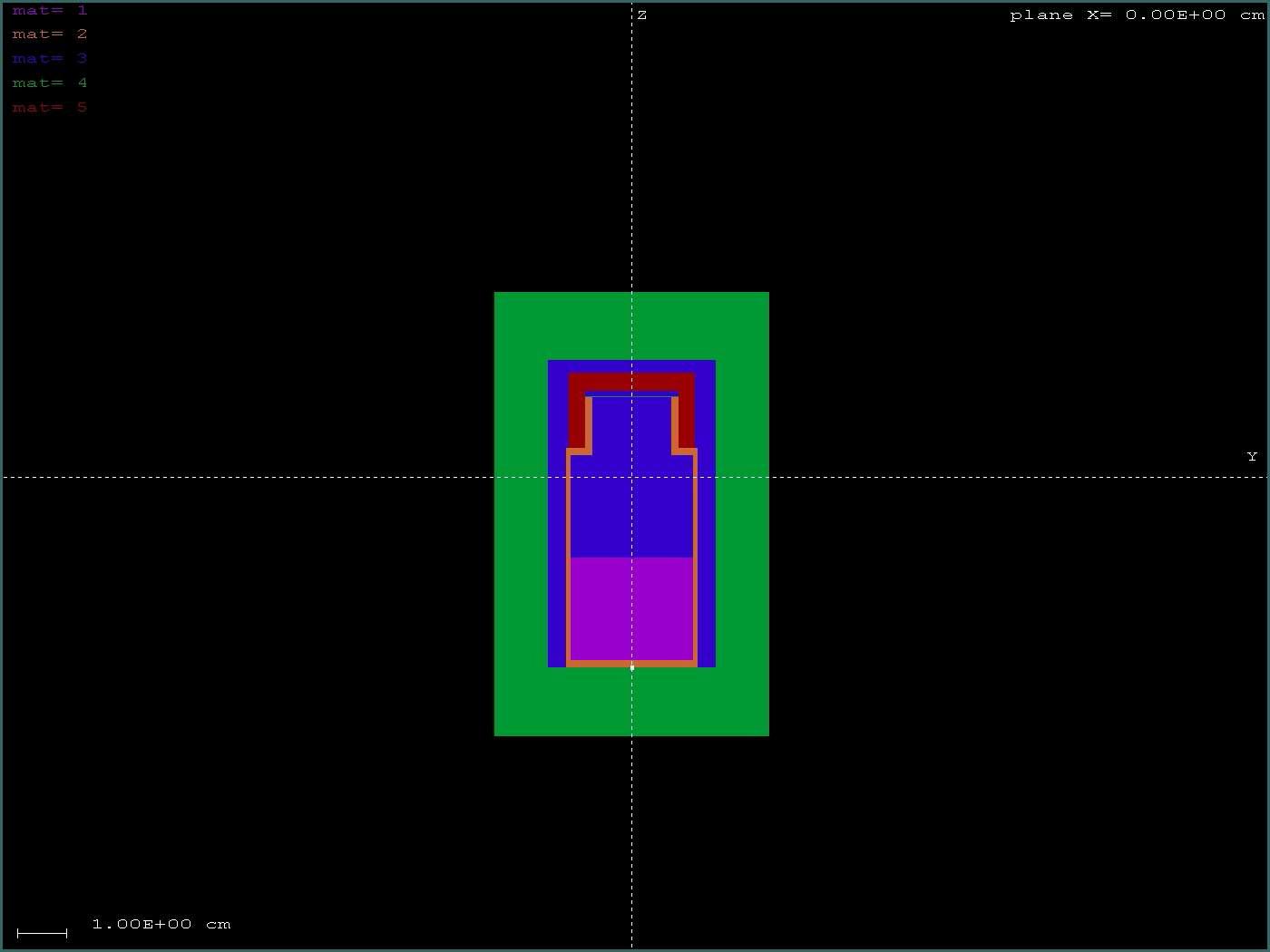Select the magenta material 1 region
1270x952 pixels.
631,608
